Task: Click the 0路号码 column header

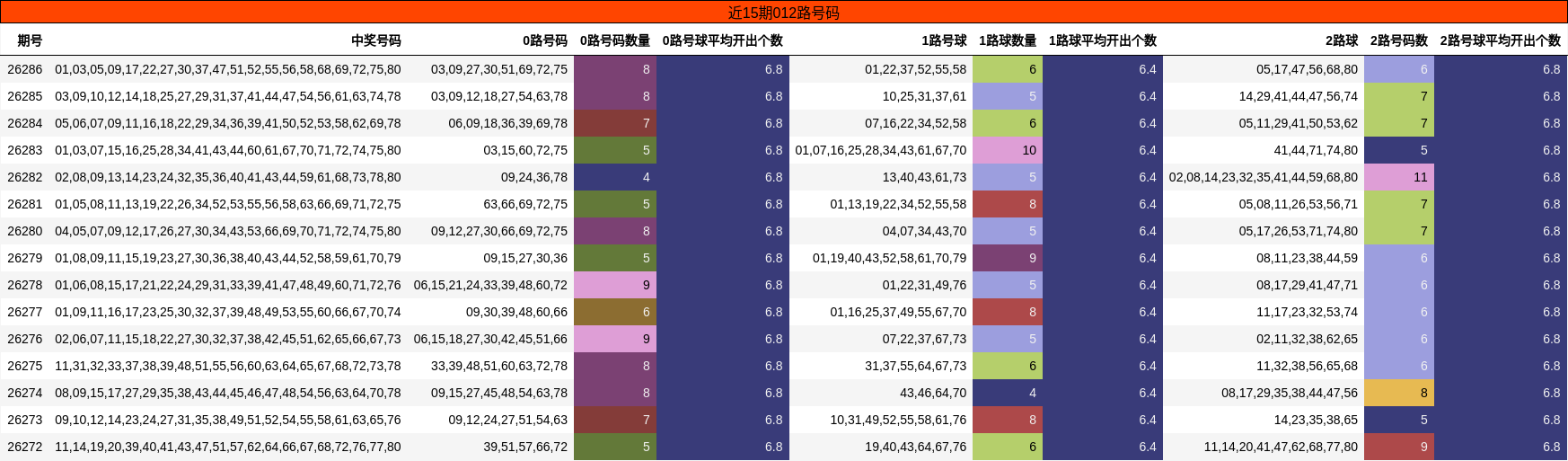Action: (544, 40)
